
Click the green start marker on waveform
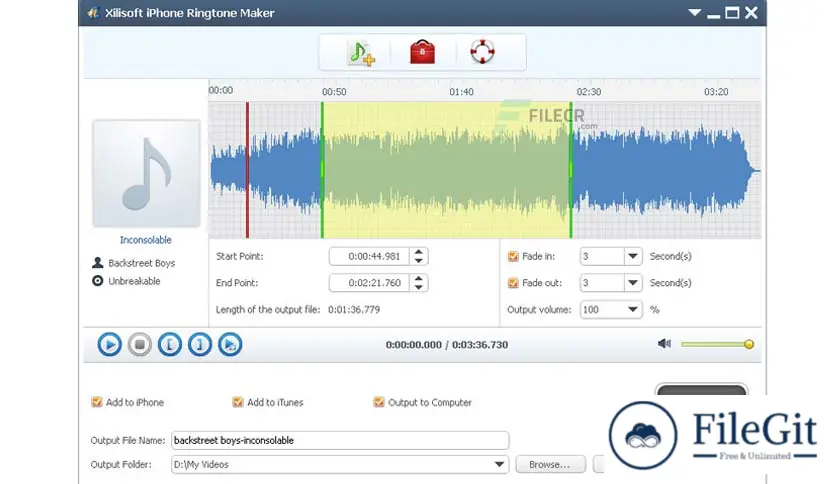pyautogui.click(x=322, y=170)
